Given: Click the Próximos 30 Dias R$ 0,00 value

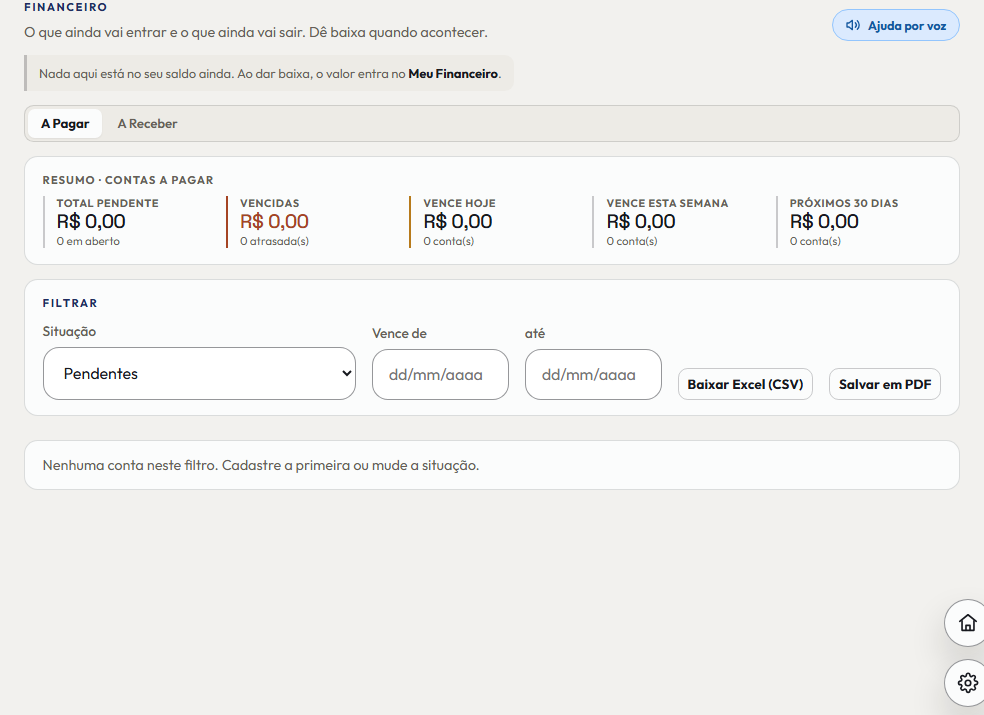Looking at the screenshot, I should 824,222.
